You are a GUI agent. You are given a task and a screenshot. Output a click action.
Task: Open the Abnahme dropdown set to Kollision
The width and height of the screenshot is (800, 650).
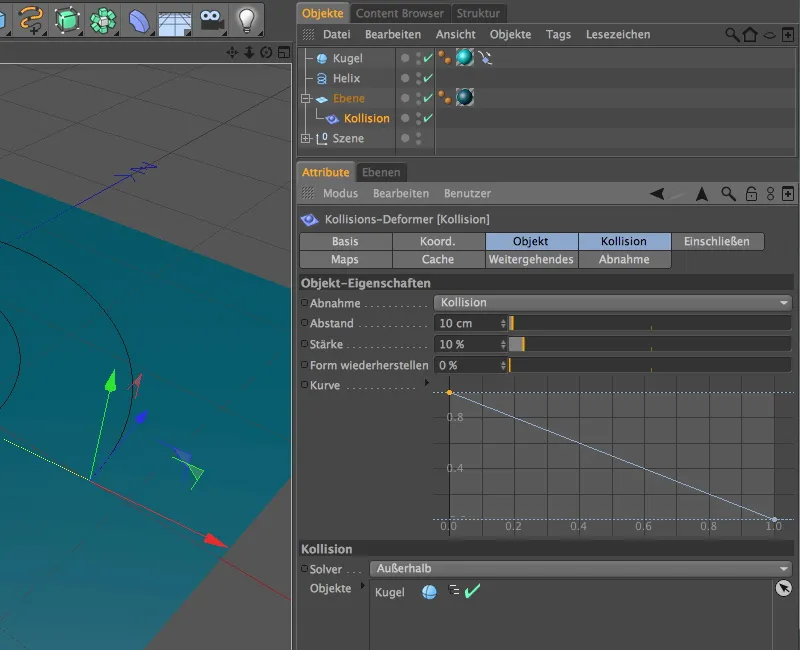[x=612, y=303]
